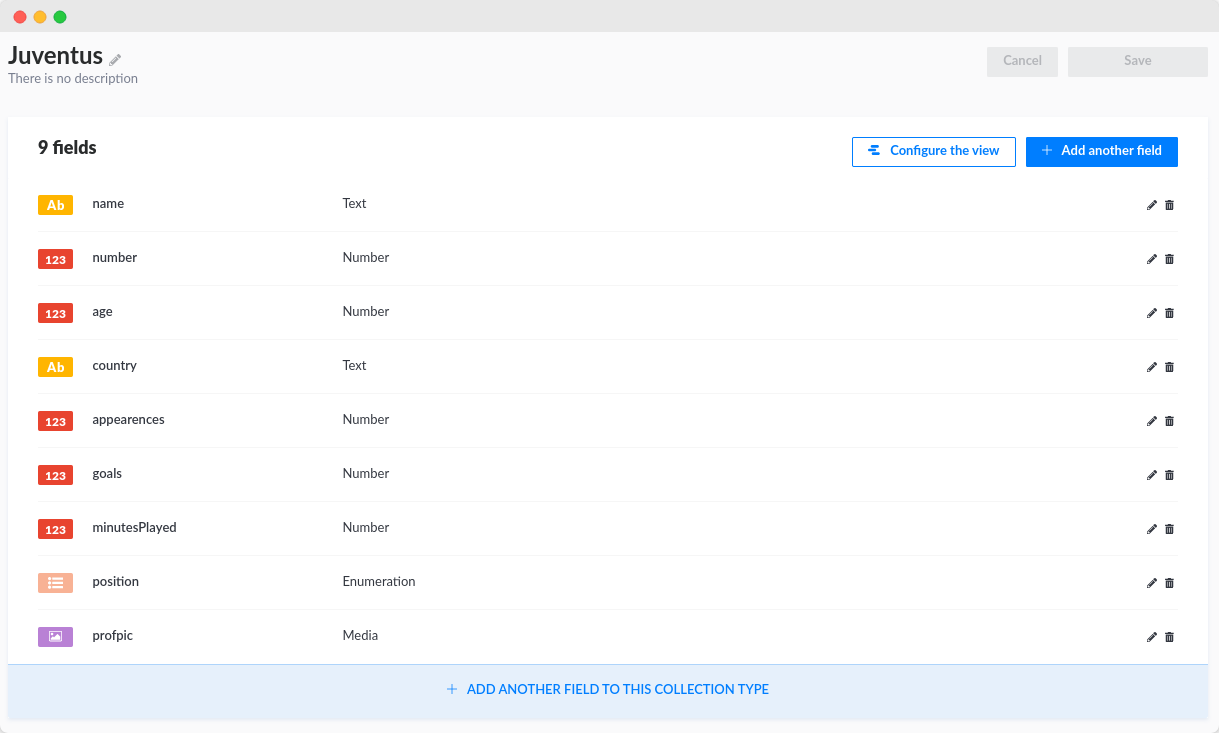Click the 123 number badge for number
Screen dimensions: 1219x733
(x=55, y=259)
